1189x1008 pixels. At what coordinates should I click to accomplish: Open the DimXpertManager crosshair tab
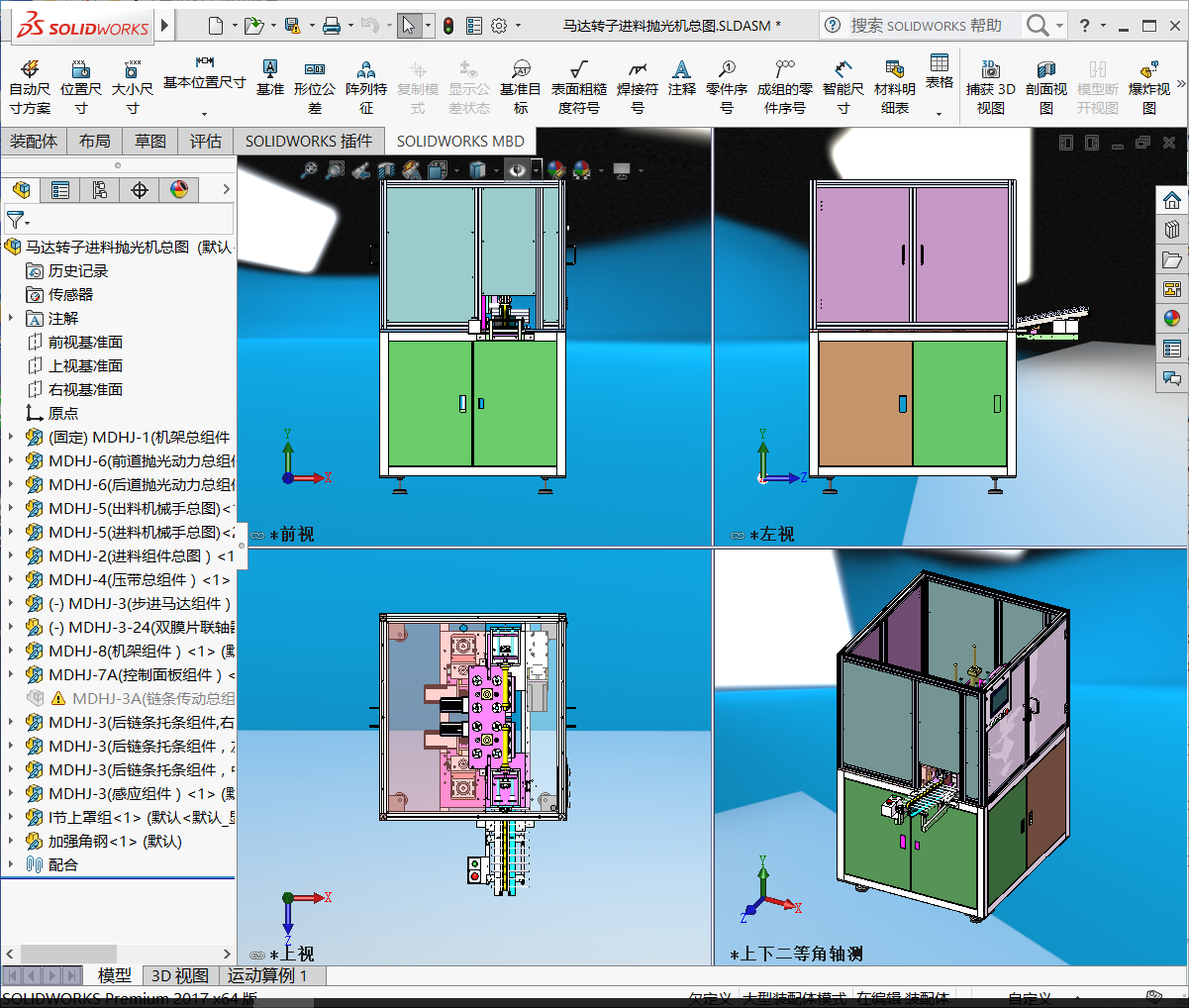[140, 189]
